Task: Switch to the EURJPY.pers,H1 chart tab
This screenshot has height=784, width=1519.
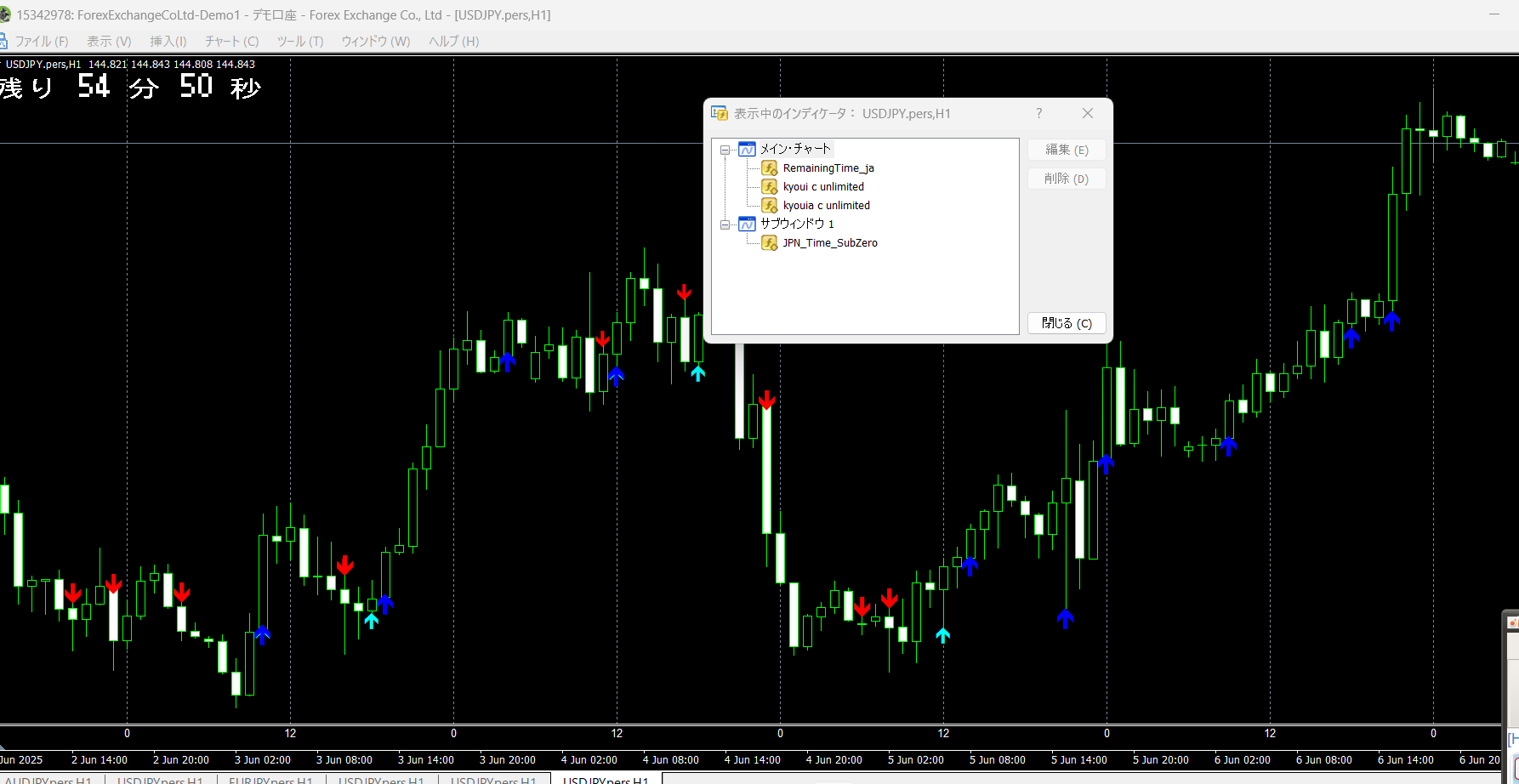Action: tap(270, 780)
